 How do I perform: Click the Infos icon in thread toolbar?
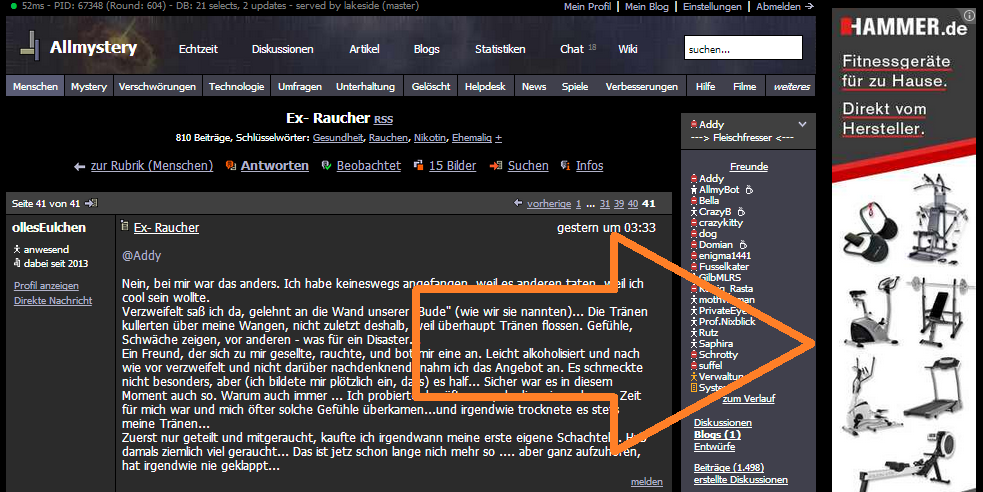(x=566, y=166)
